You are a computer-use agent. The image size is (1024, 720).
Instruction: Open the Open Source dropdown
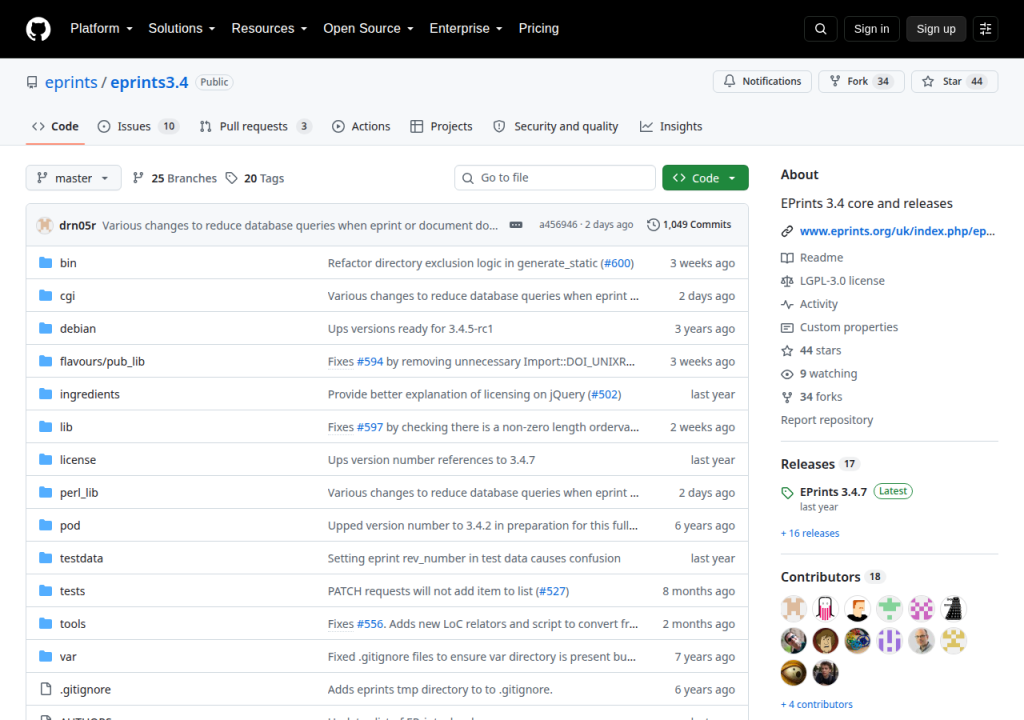click(x=368, y=29)
